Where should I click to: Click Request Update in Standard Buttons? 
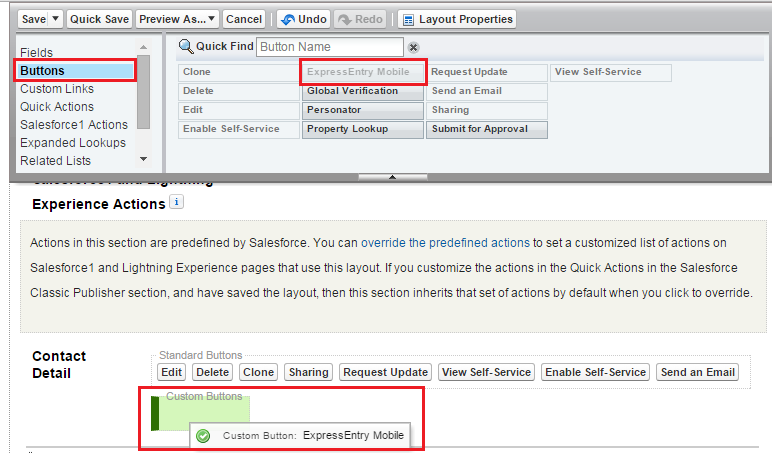(386, 372)
